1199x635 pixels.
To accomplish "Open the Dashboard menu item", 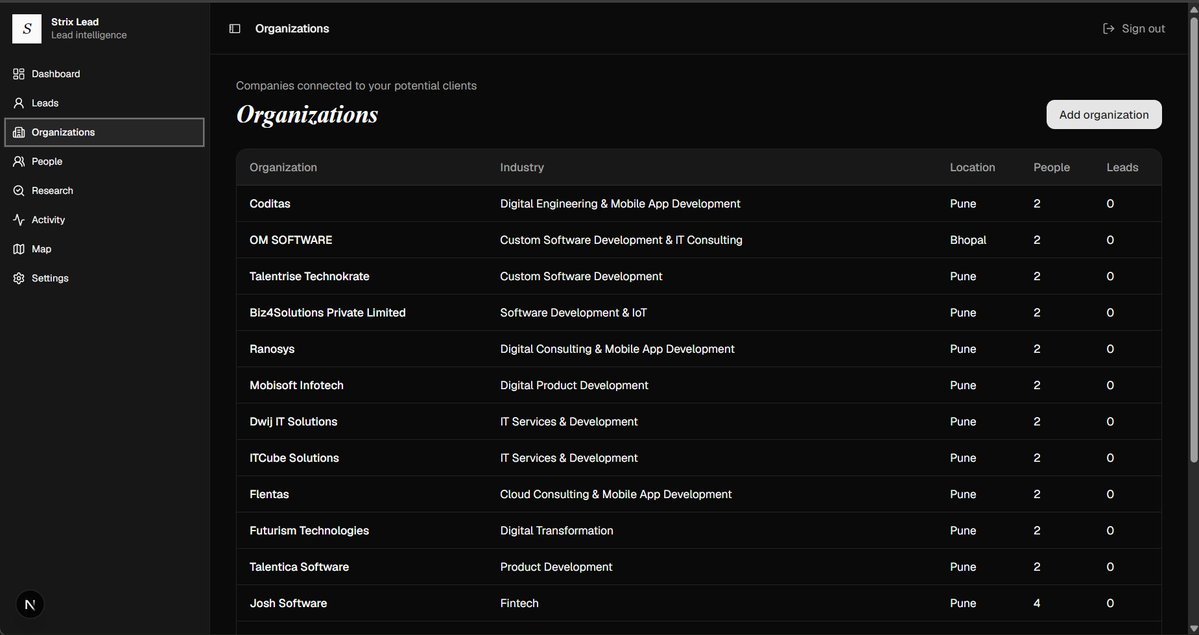I will click(x=104, y=74).
